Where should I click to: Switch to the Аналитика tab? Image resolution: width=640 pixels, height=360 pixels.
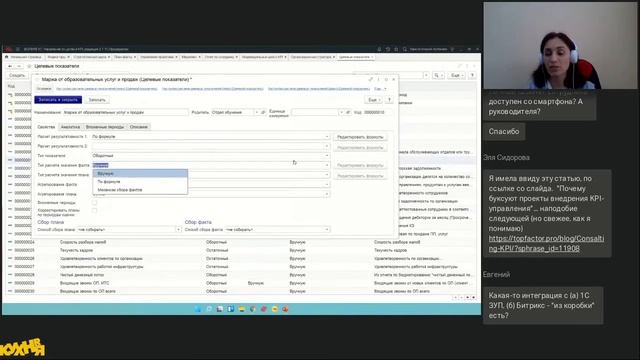(70, 127)
